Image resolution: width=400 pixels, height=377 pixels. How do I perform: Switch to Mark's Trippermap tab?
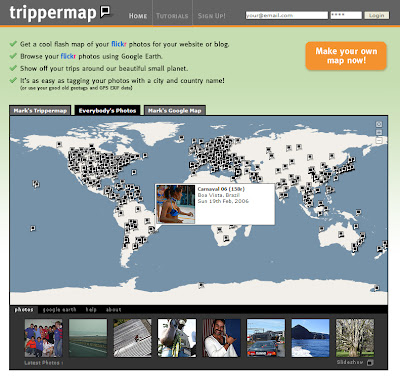pos(40,110)
